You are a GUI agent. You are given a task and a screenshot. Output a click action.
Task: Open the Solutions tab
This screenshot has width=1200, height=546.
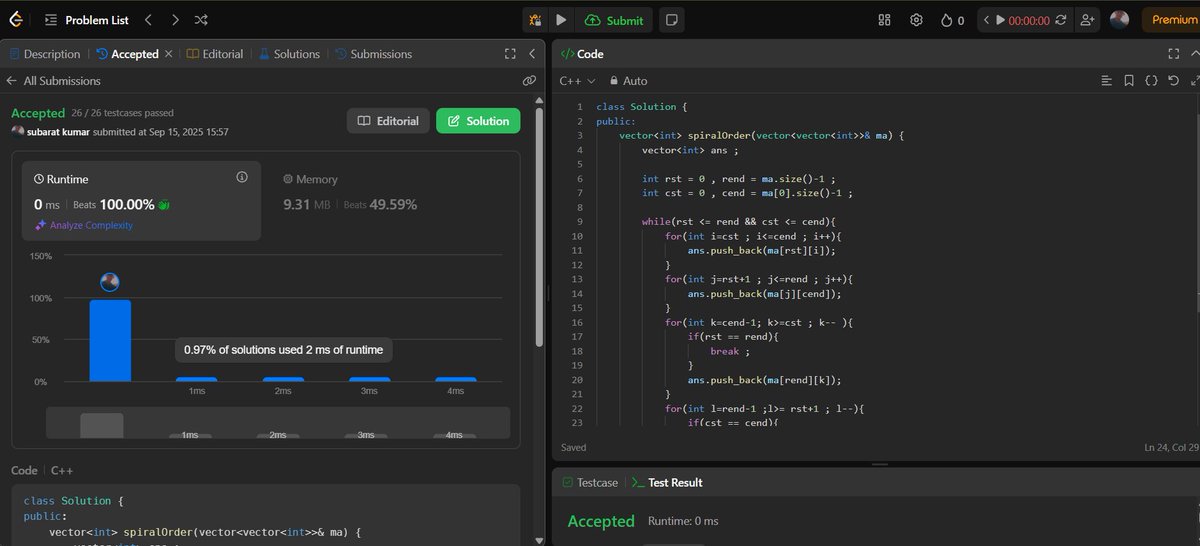(x=289, y=54)
